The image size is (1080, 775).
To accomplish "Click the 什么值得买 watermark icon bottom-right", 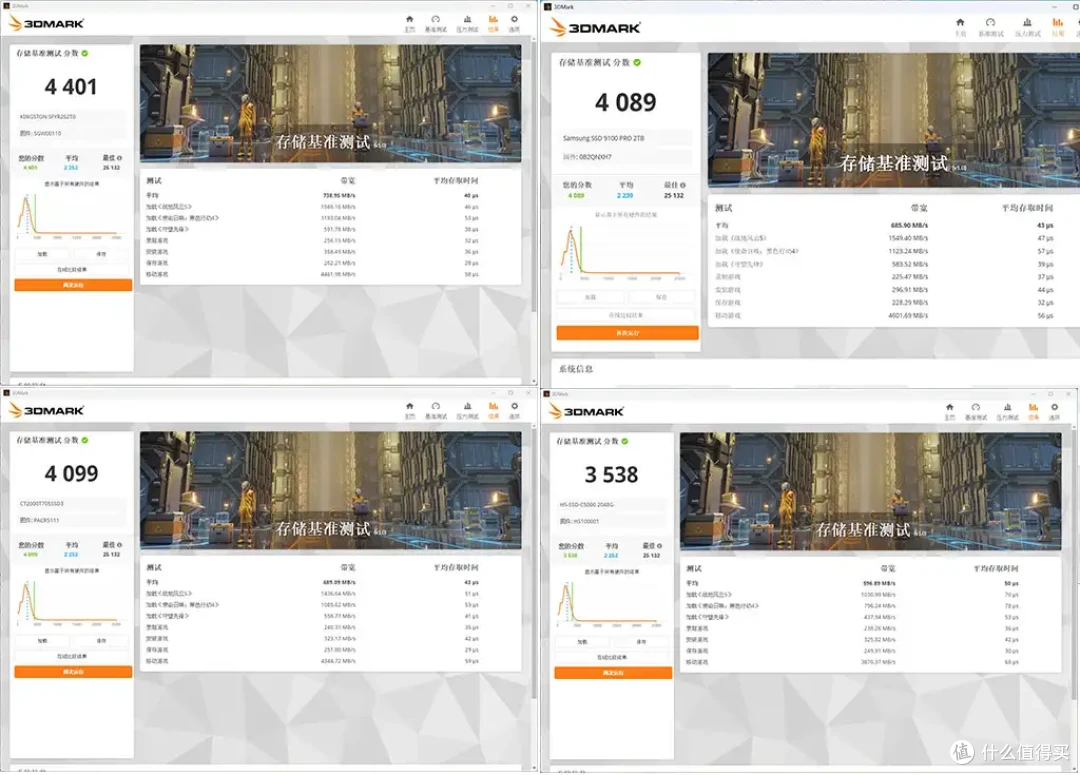I will [963, 750].
